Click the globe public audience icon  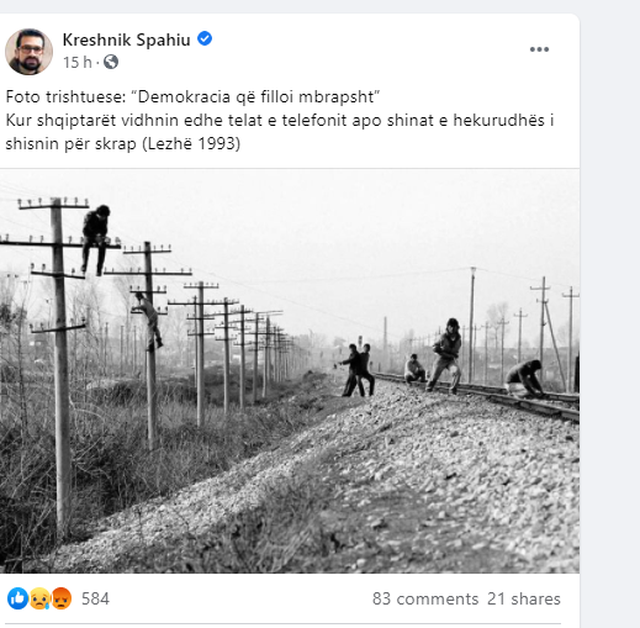click(x=111, y=62)
